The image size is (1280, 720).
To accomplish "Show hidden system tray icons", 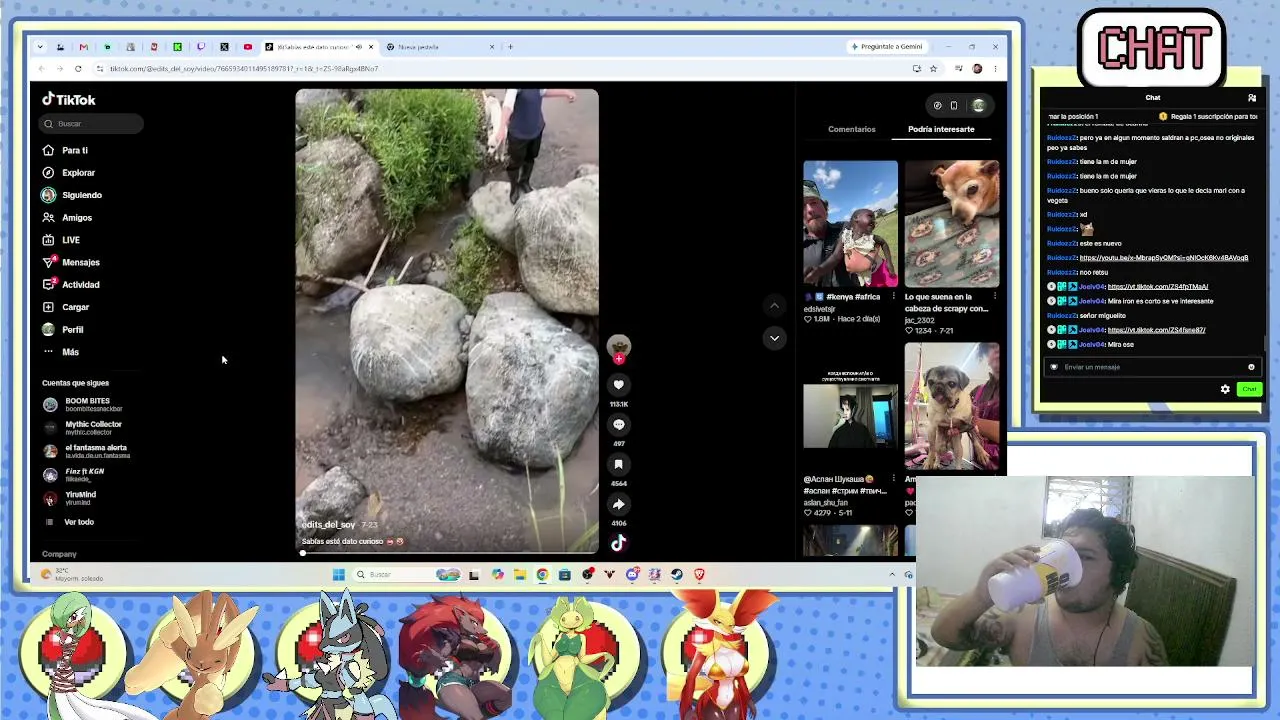I will (x=892, y=574).
